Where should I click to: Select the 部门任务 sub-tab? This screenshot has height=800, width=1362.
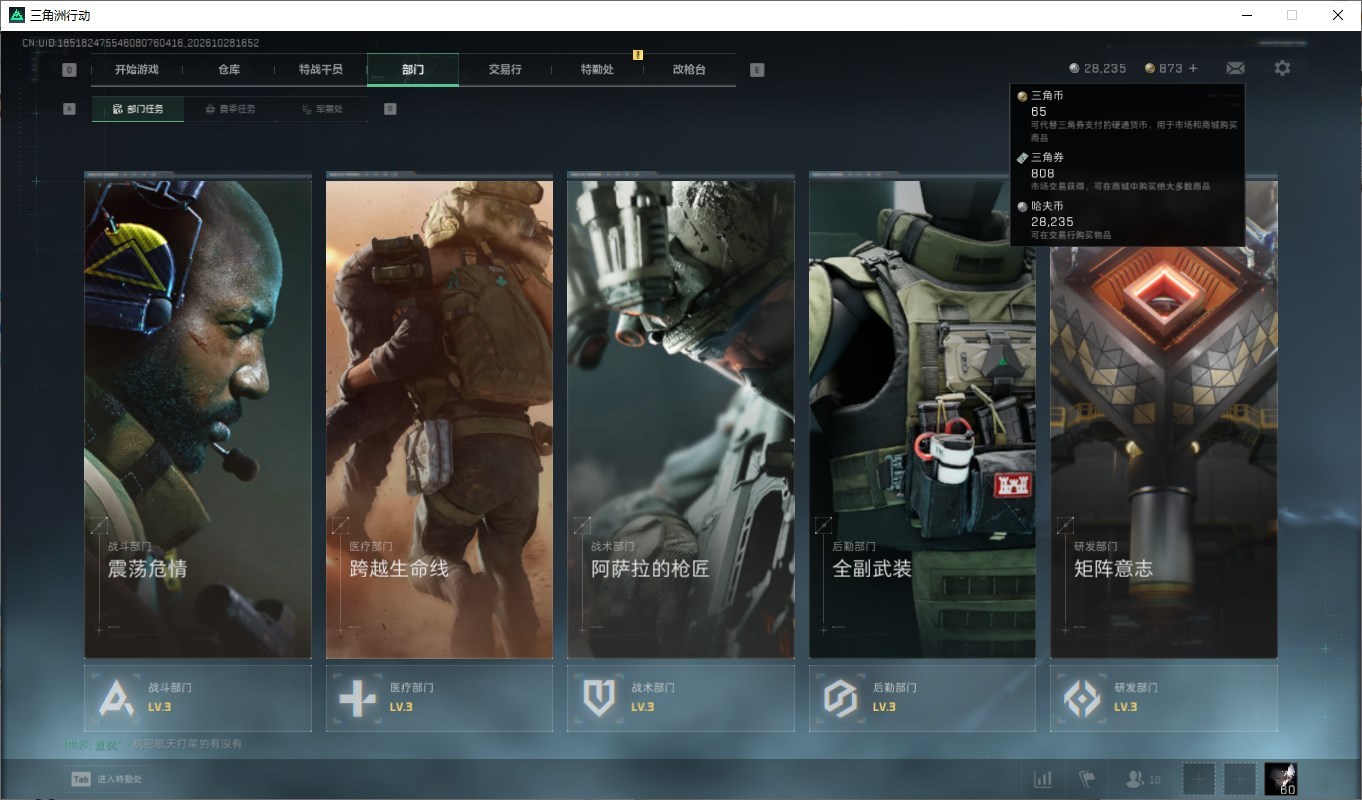point(138,109)
